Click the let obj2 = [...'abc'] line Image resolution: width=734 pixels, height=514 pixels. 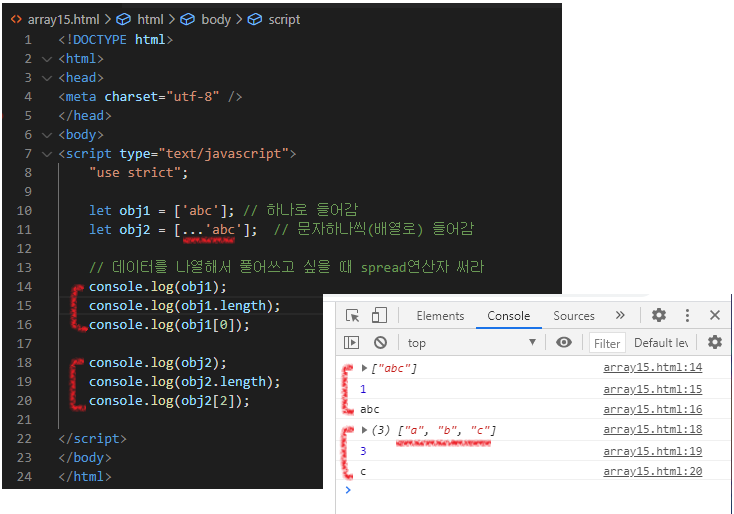[173, 230]
